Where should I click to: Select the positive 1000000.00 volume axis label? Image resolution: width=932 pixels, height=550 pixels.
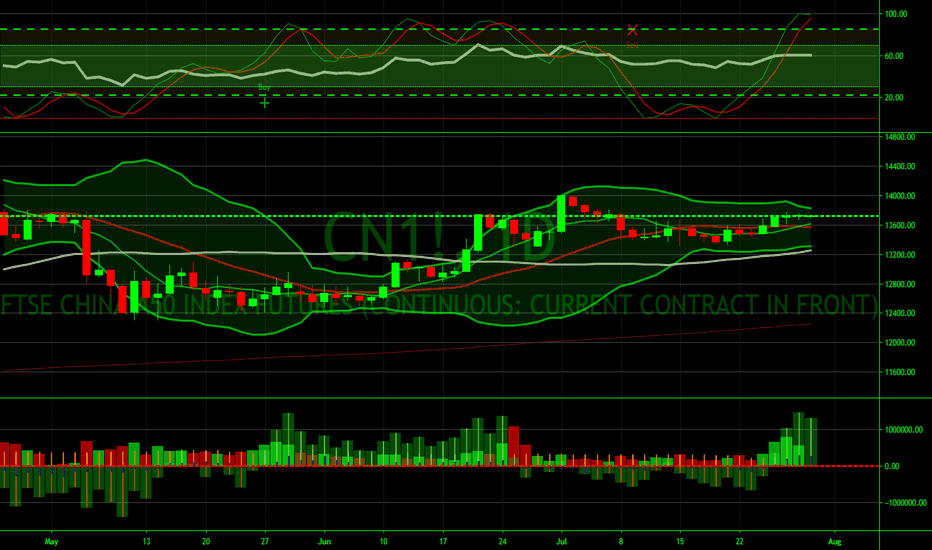pyautogui.click(x=903, y=430)
